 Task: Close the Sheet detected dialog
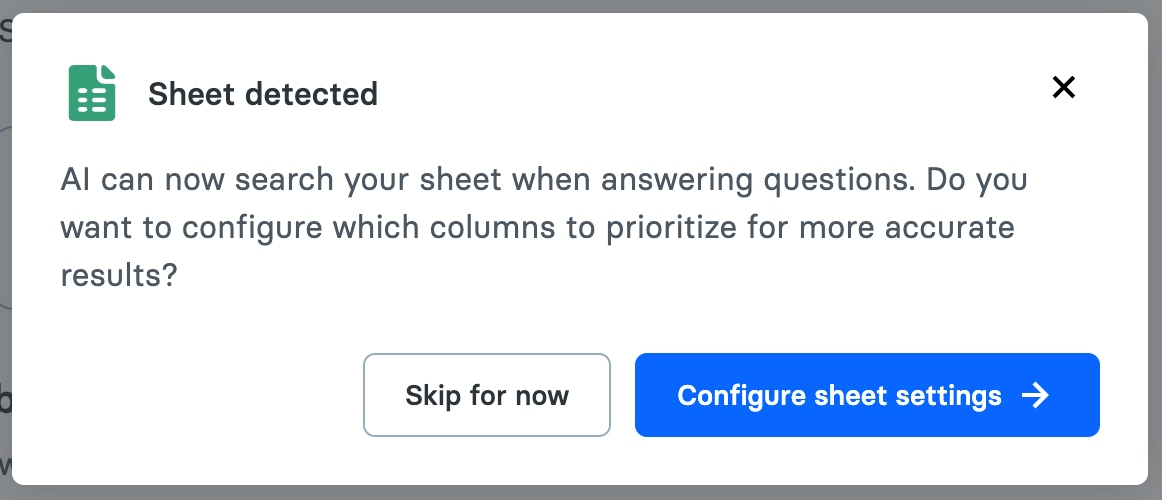(1063, 88)
